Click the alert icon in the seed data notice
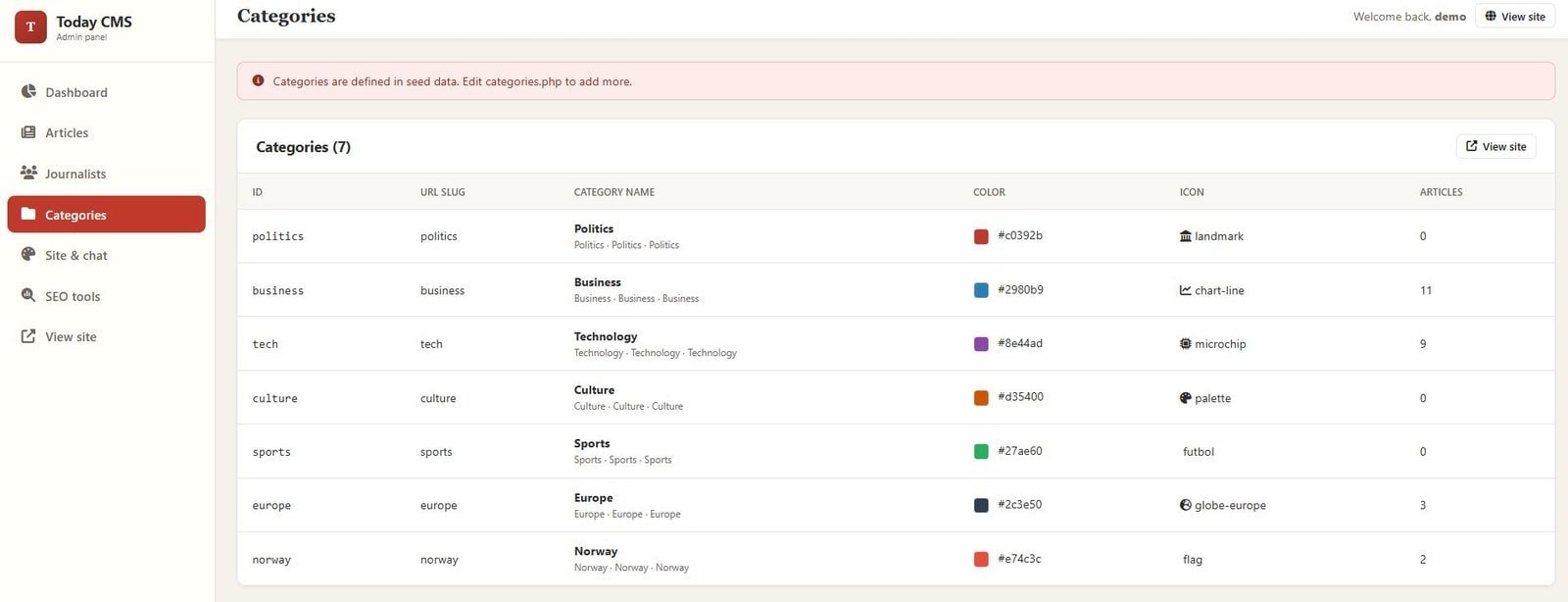Viewport: 1568px width, 602px height. pos(258,80)
